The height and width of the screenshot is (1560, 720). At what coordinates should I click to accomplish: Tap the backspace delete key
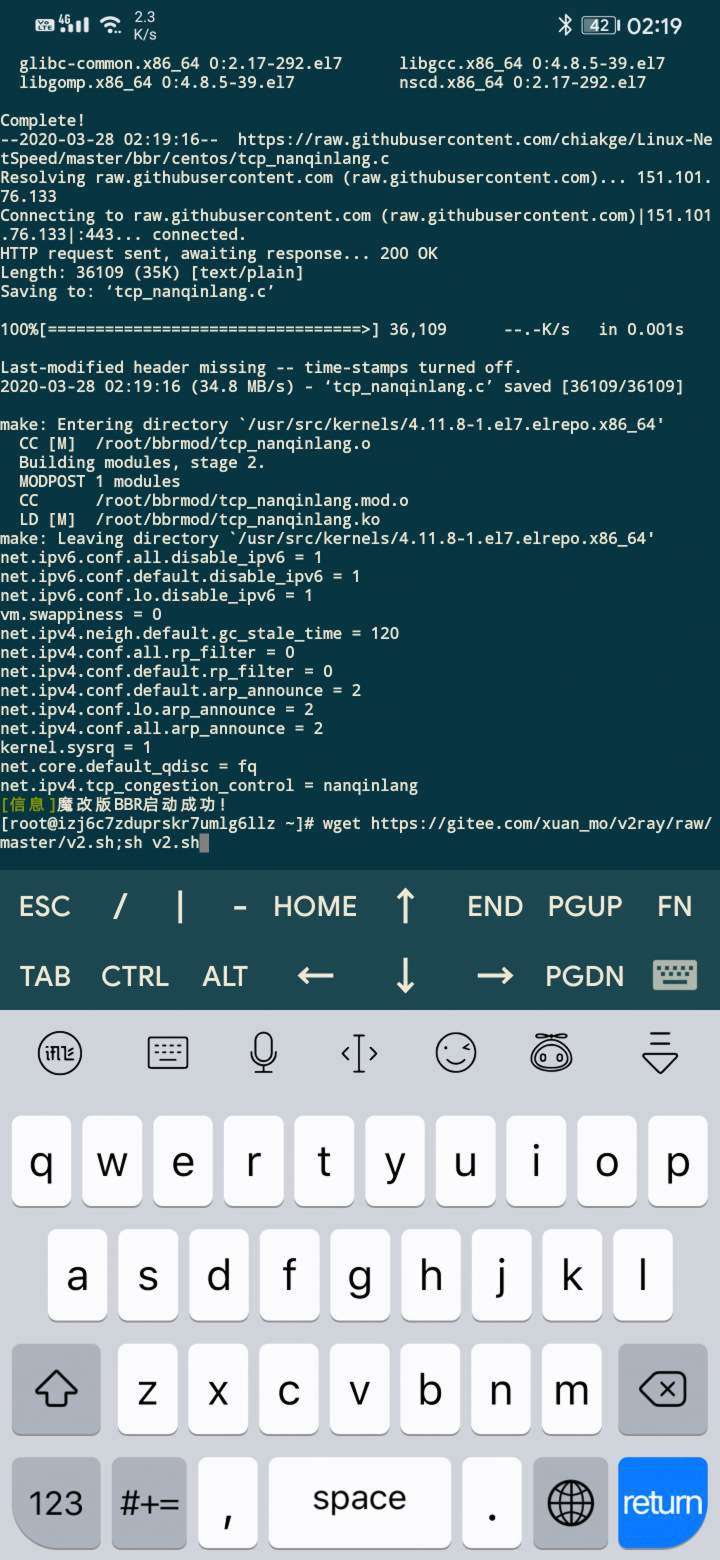coord(661,1388)
